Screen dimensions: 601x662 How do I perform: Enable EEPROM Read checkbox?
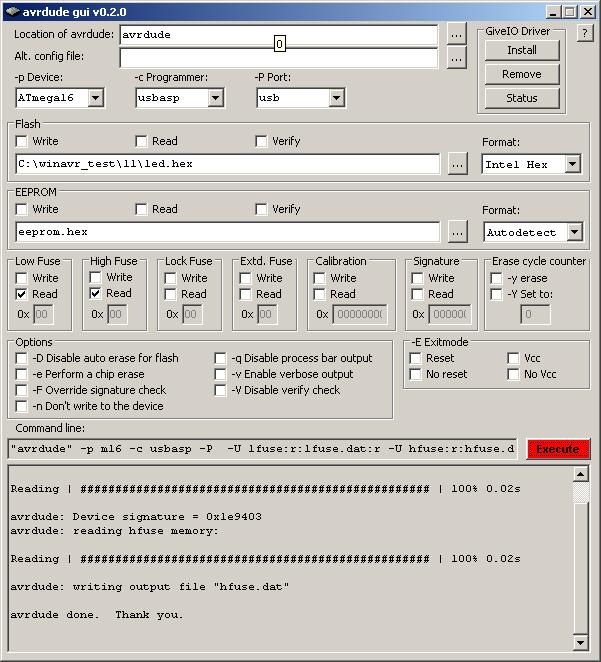coord(141,209)
